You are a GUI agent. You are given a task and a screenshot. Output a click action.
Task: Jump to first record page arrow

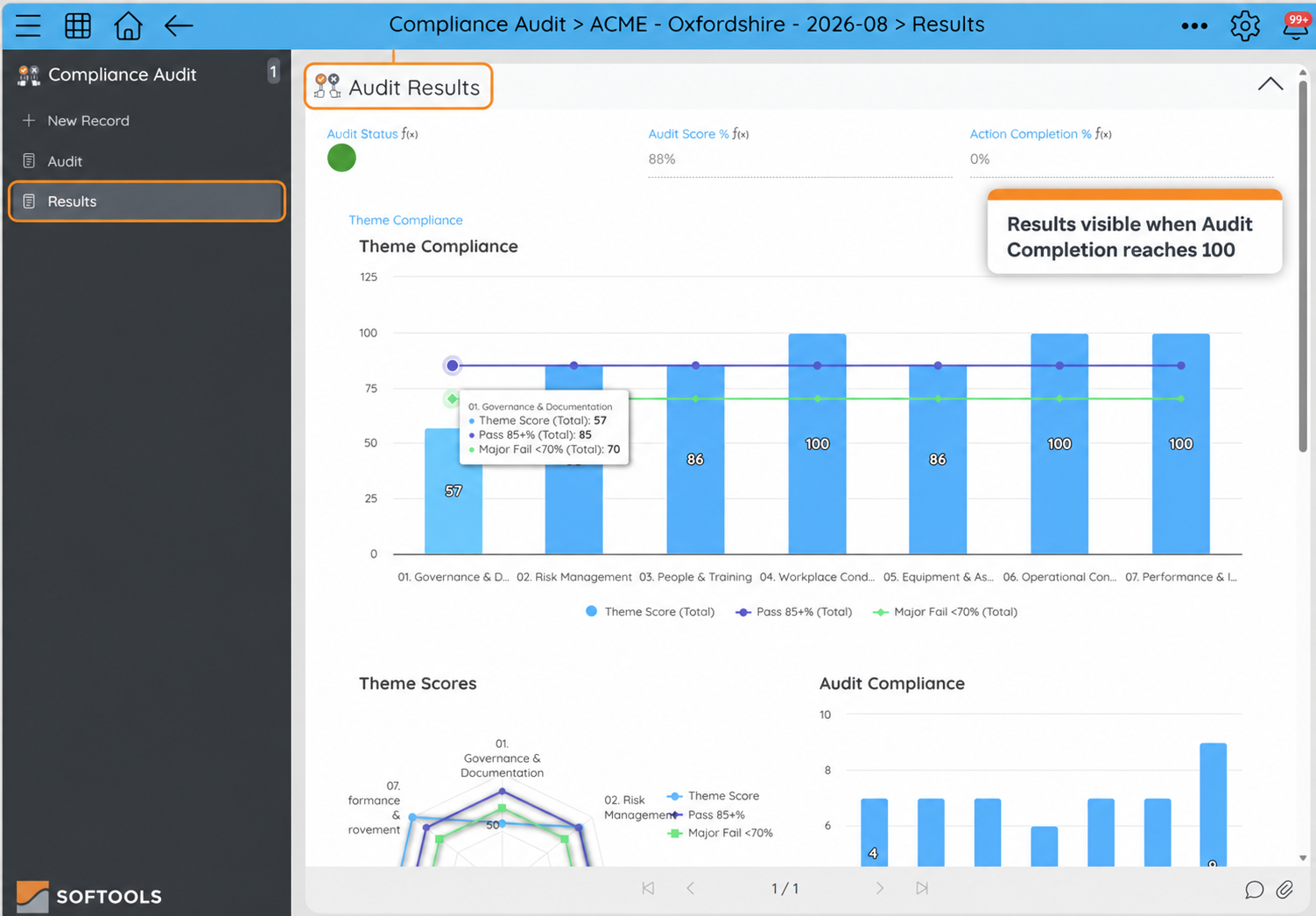click(x=648, y=888)
